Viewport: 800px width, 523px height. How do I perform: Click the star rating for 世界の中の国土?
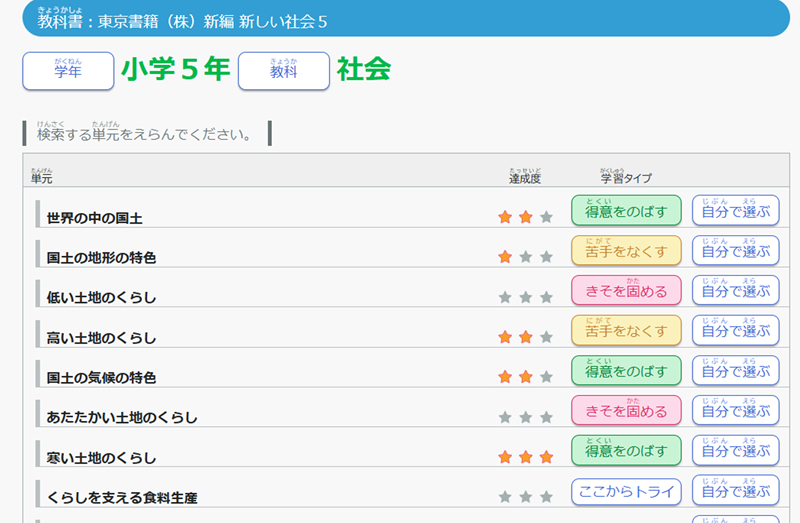pos(525,217)
